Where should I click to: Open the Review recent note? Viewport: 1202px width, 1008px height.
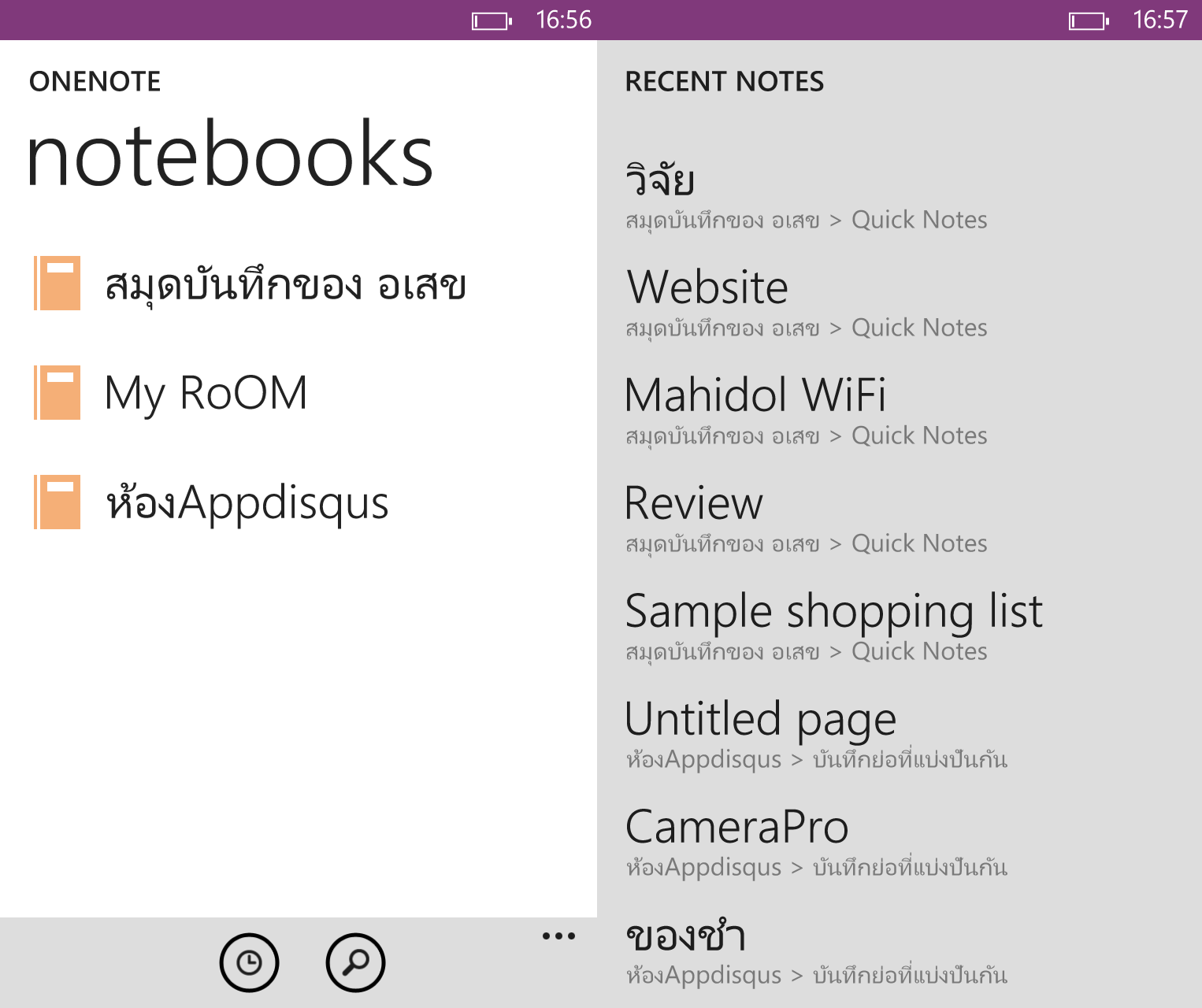pyautogui.click(x=694, y=502)
